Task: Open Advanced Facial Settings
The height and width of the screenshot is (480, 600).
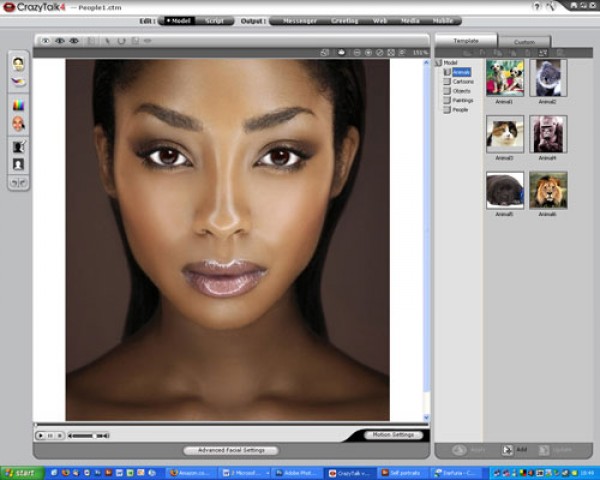Action: [x=231, y=450]
